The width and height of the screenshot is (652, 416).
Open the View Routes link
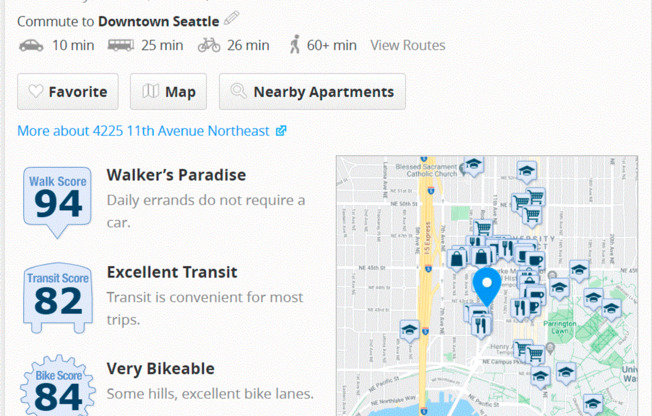coord(408,45)
